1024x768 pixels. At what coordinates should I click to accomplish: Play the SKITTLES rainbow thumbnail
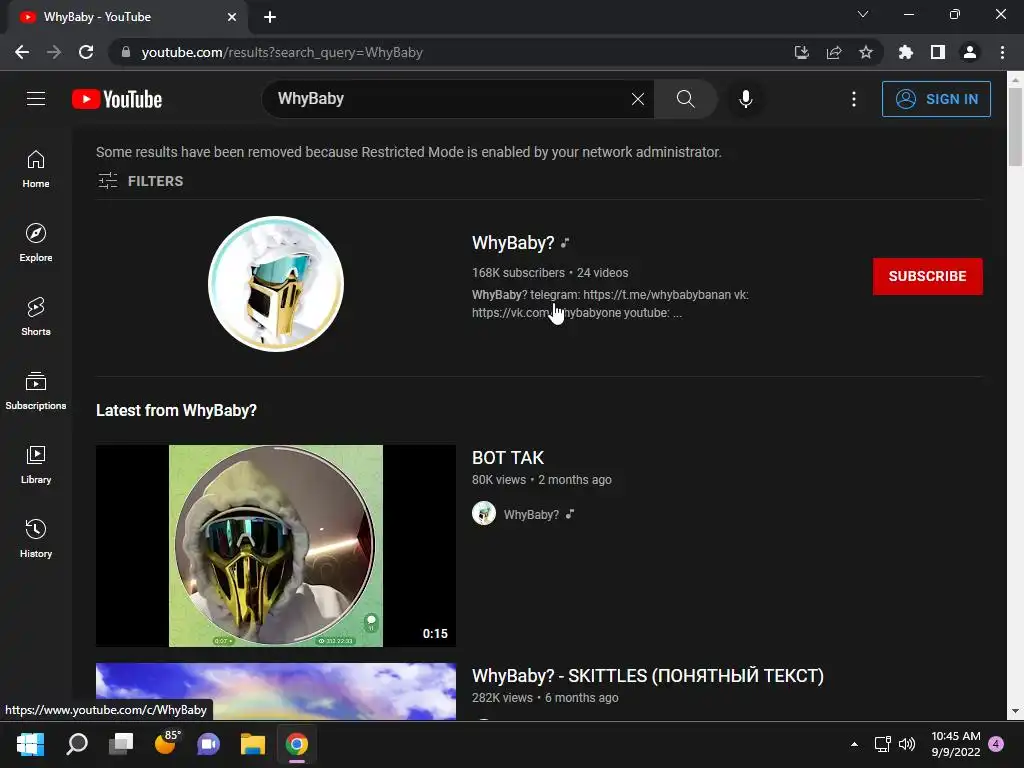click(276, 692)
